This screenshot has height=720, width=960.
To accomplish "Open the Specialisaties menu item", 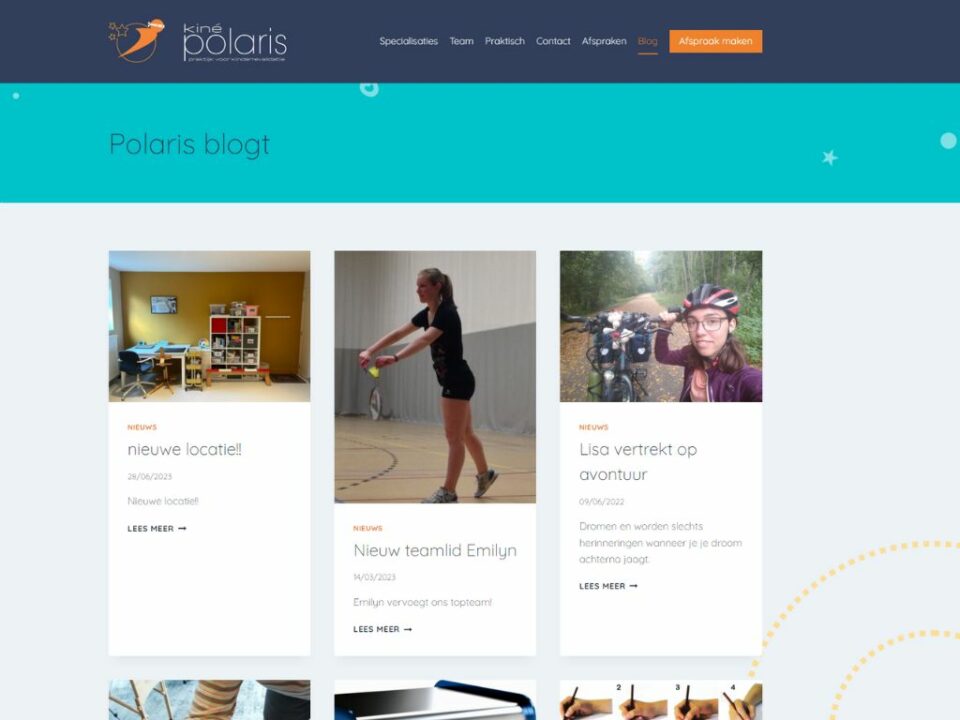I will click(x=408, y=41).
